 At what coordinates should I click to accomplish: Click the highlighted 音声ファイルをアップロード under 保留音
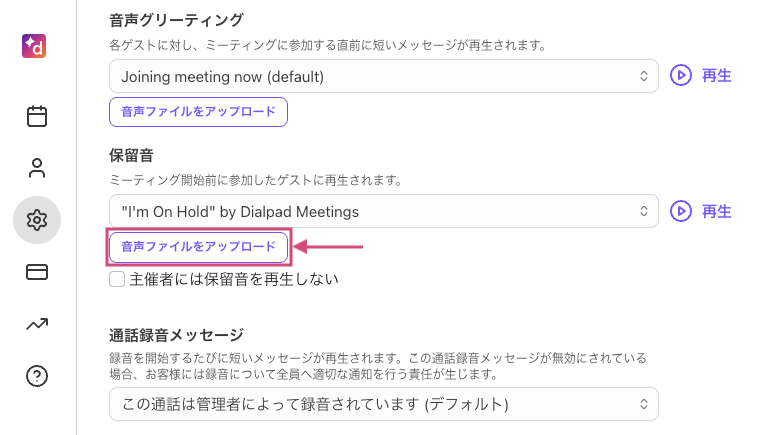pyautogui.click(x=198, y=246)
